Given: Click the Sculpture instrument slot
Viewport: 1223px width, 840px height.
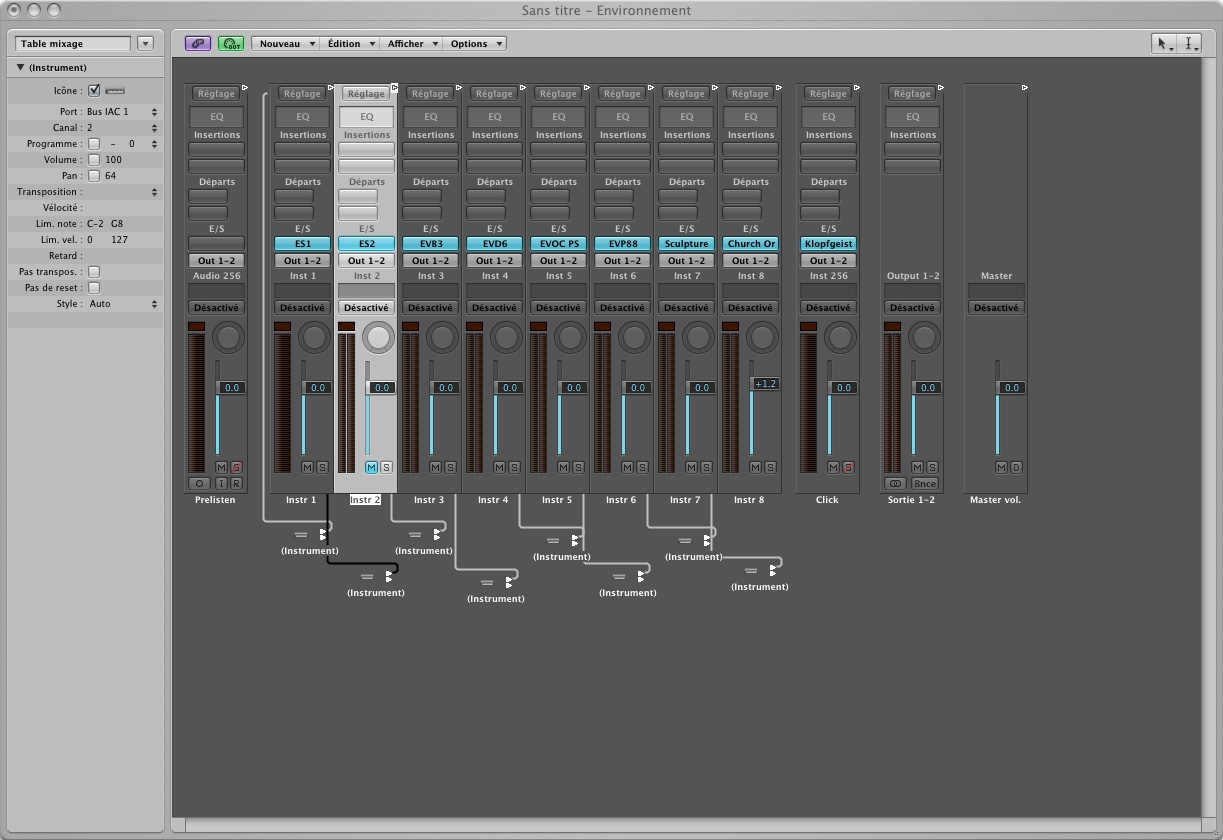Looking at the screenshot, I should (x=686, y=244).
